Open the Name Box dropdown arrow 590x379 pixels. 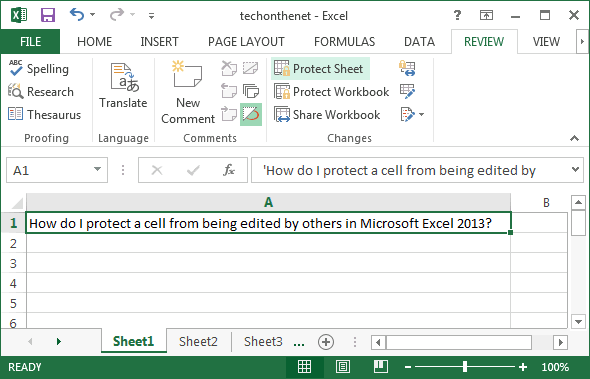[x=97, y=169]
